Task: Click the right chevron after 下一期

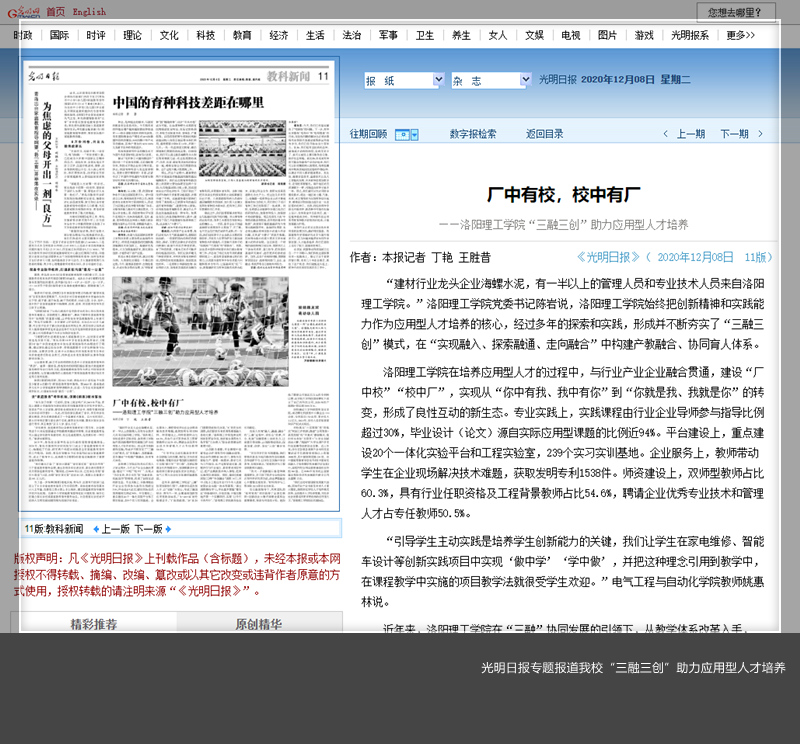Action: click(760, 134)
